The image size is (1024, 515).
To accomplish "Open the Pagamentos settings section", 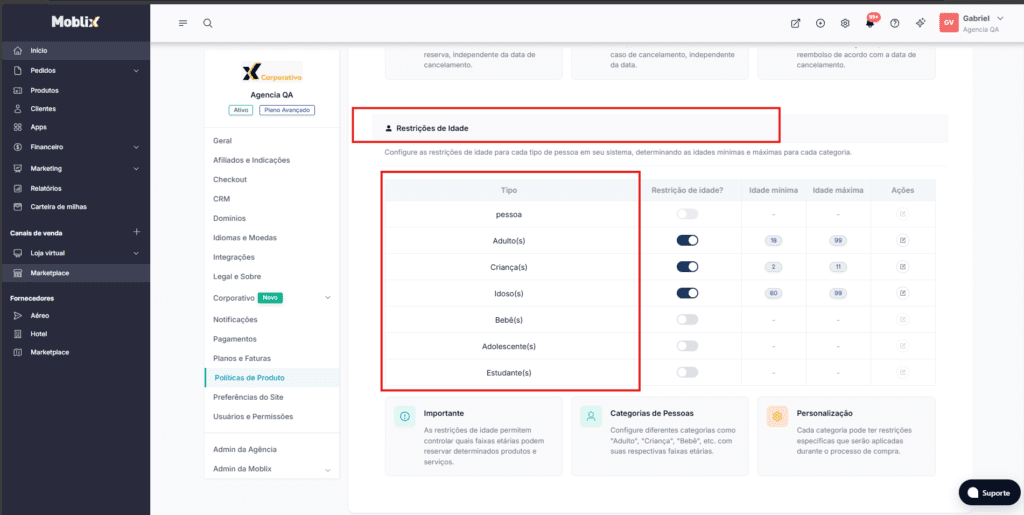I will pyautogui.click(x=234, y=339).
